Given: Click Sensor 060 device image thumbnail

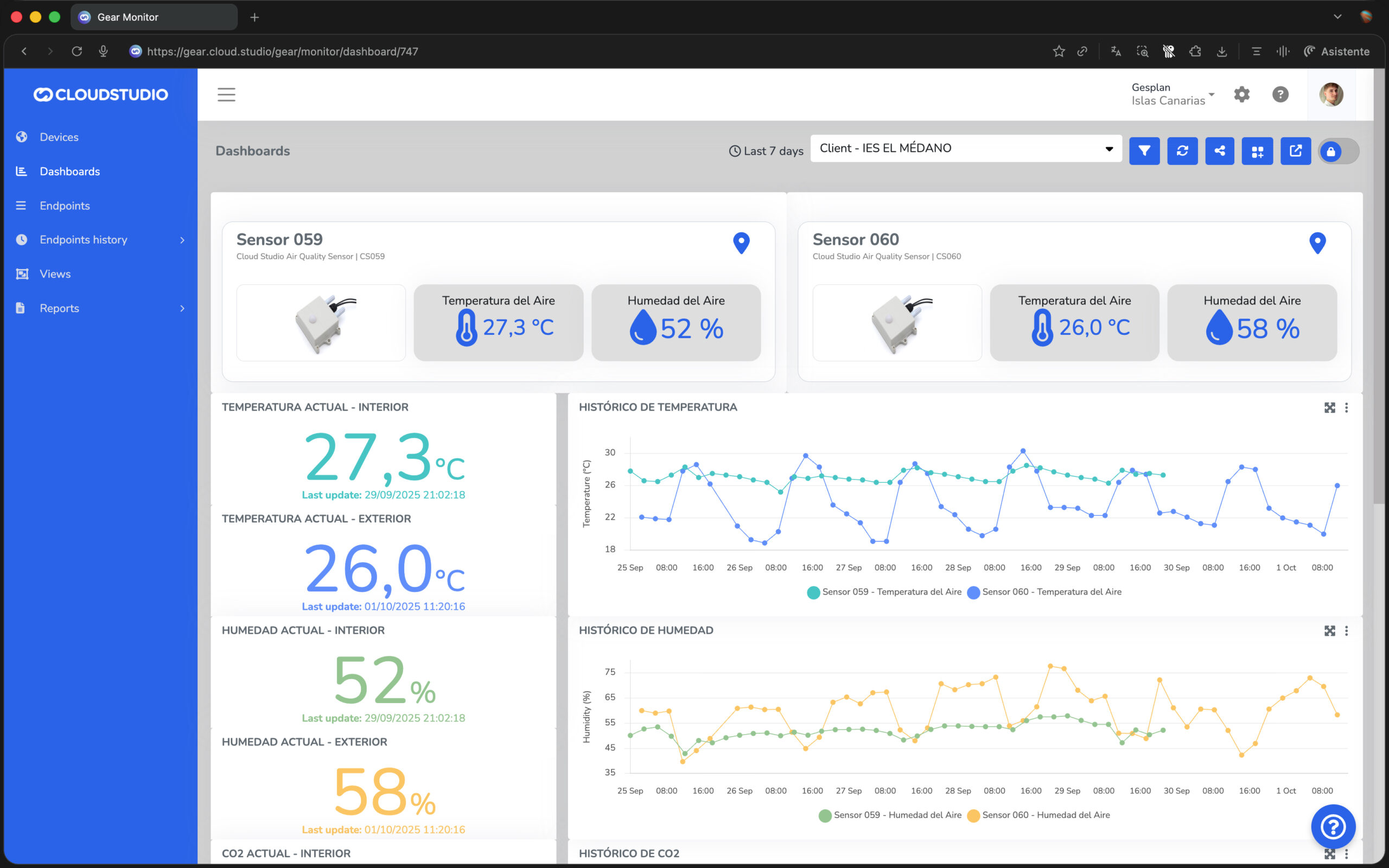Looking at the screenshot, I should point(896,323).
